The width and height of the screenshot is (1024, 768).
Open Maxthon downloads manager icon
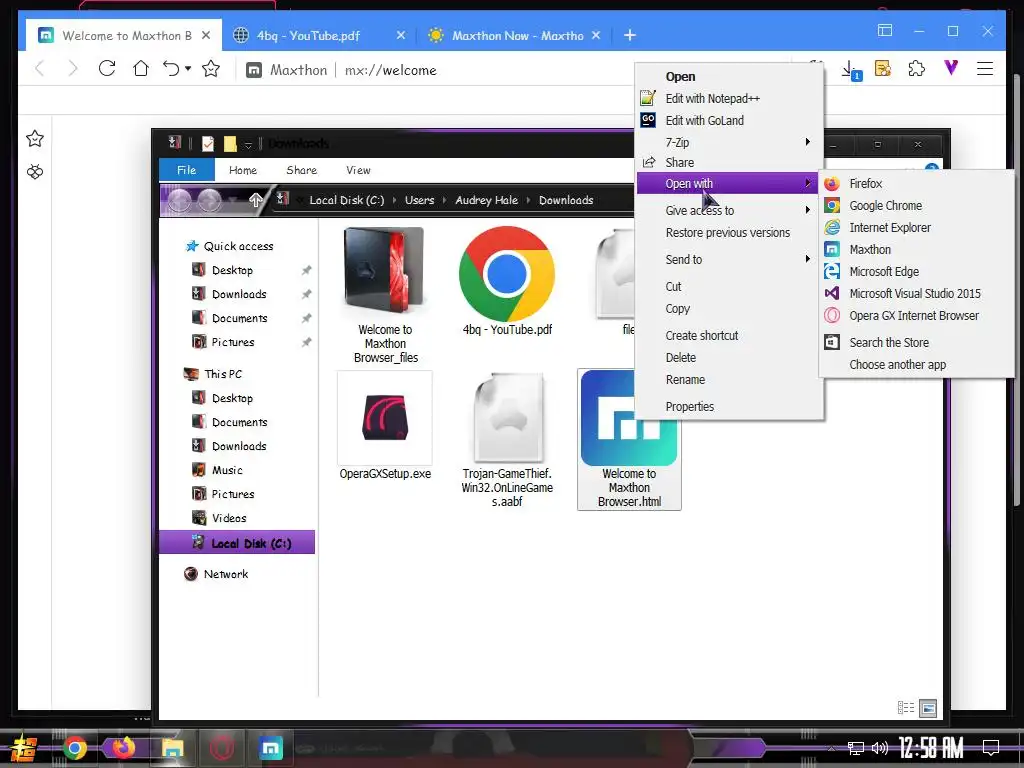click(x=851, y=70)
